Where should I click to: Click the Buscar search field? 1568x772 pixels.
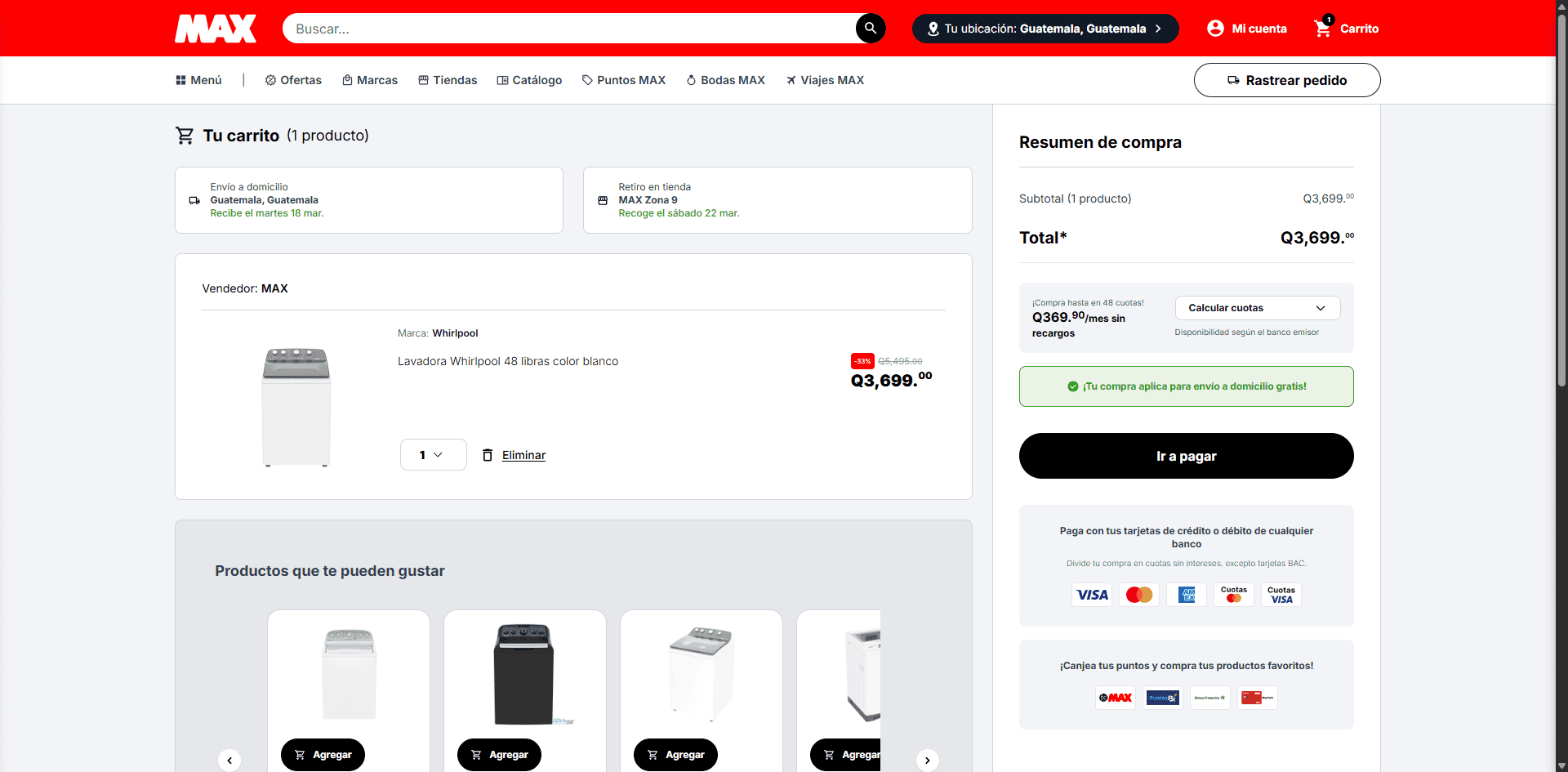(568, 29)
